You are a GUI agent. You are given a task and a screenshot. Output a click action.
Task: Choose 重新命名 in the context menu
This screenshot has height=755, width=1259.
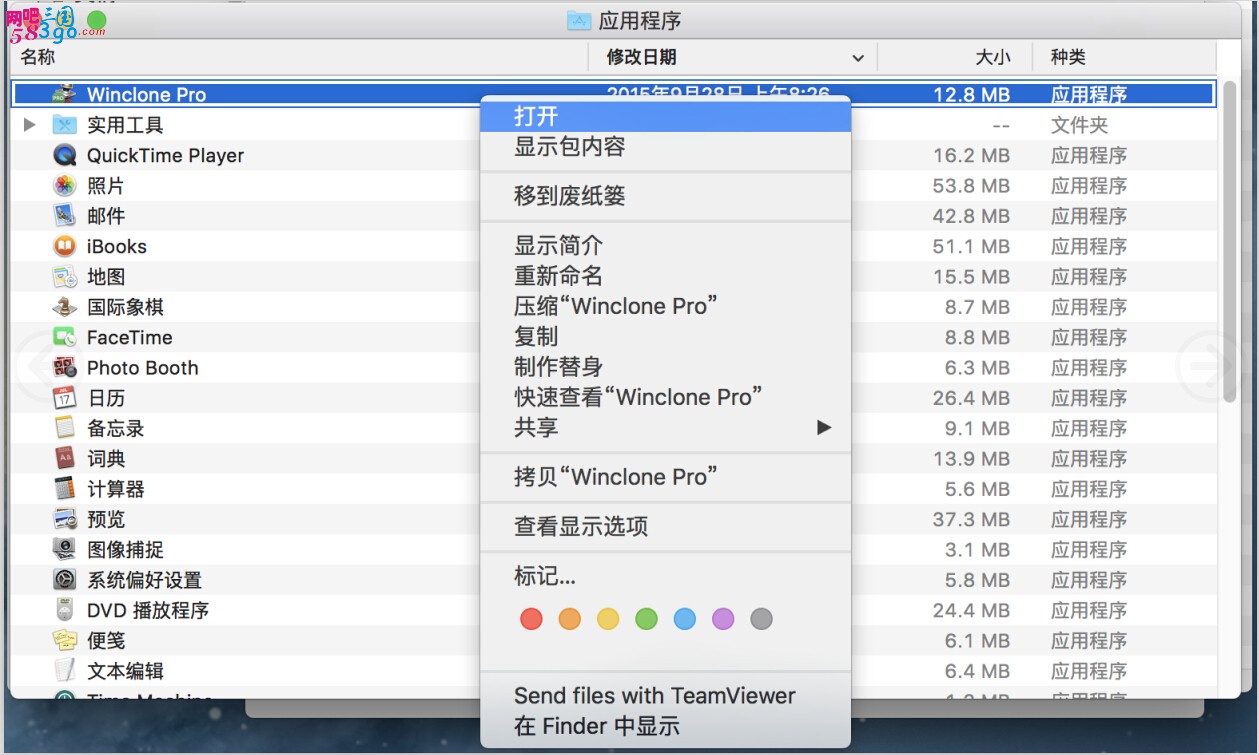665,276
